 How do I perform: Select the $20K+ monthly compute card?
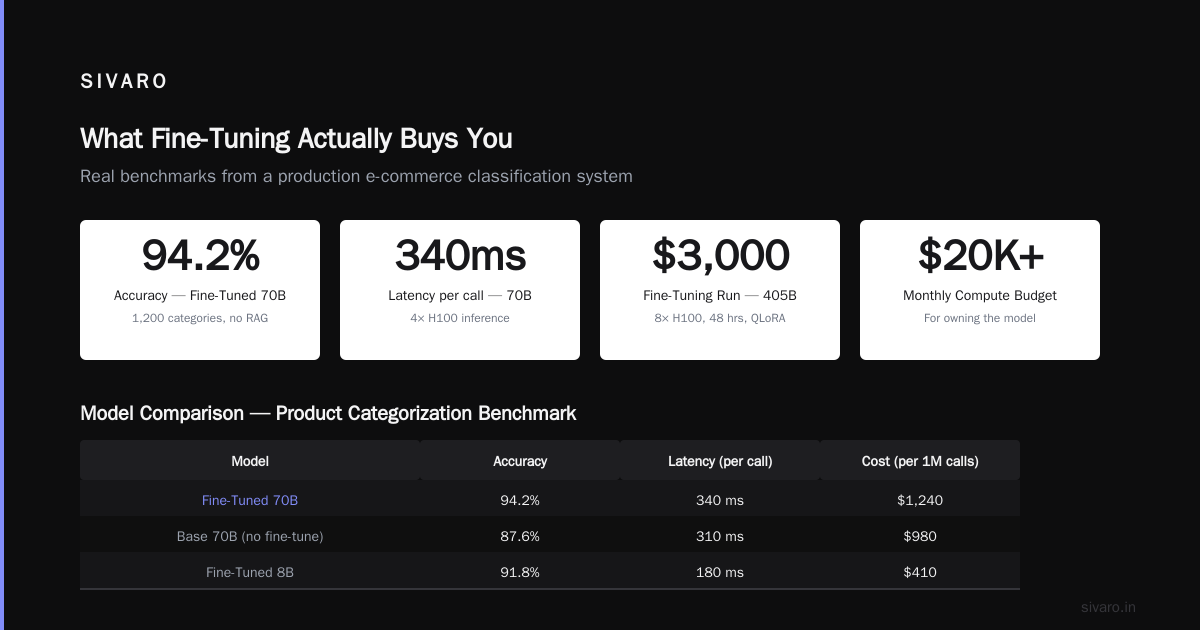980,290
